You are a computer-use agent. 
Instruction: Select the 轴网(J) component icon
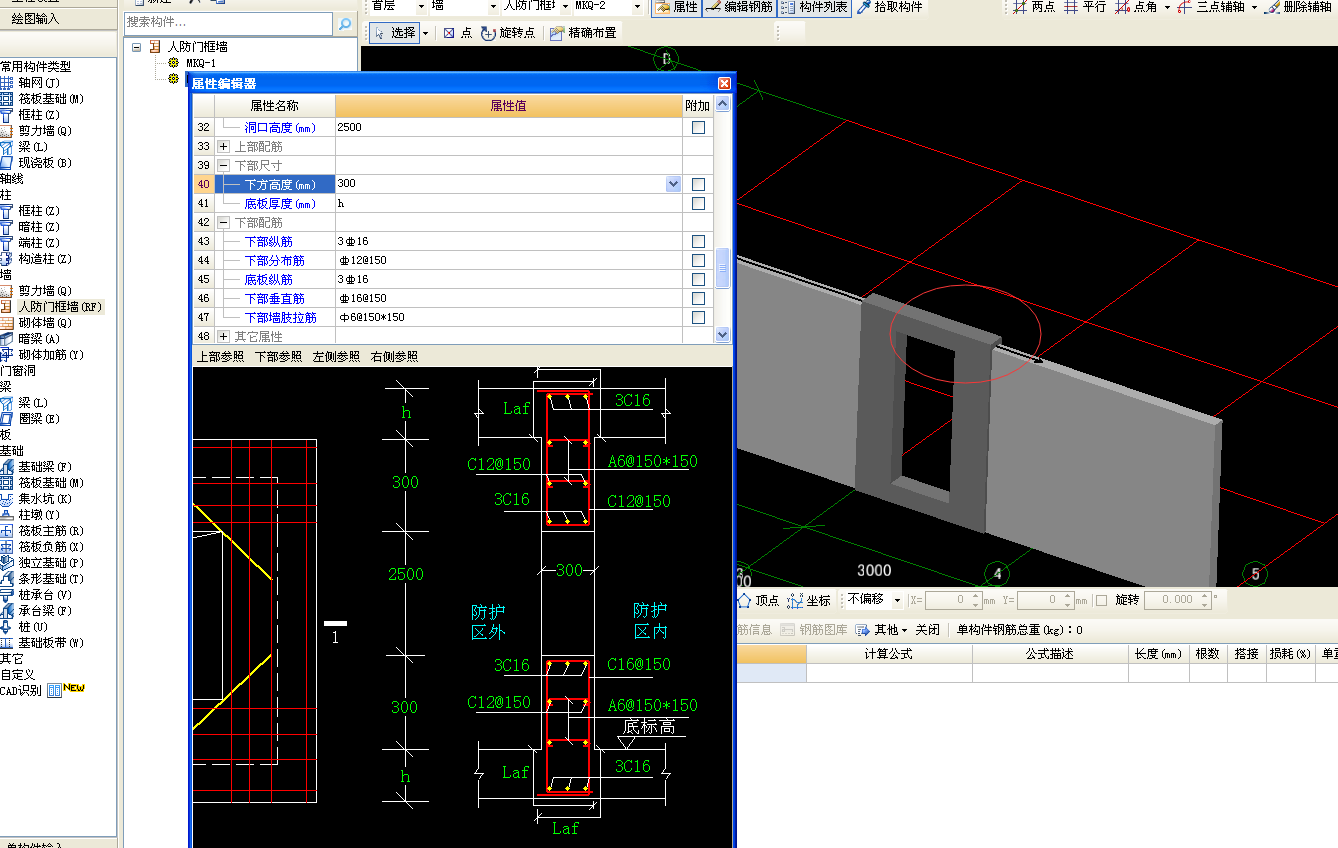tap(7, 83)
